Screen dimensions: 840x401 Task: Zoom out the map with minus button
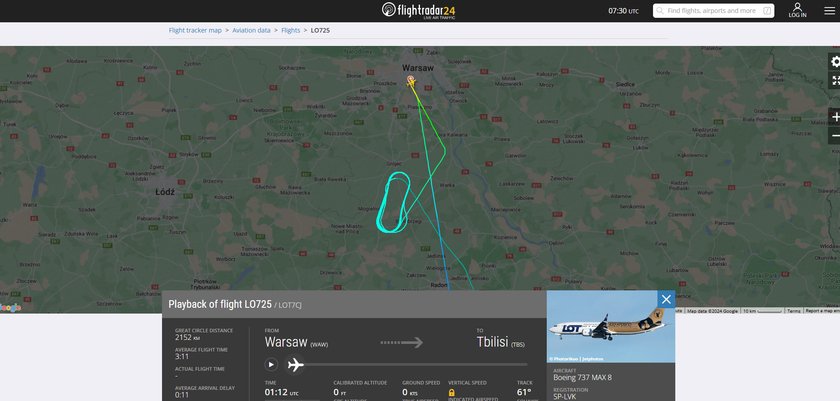pos(835,135)
